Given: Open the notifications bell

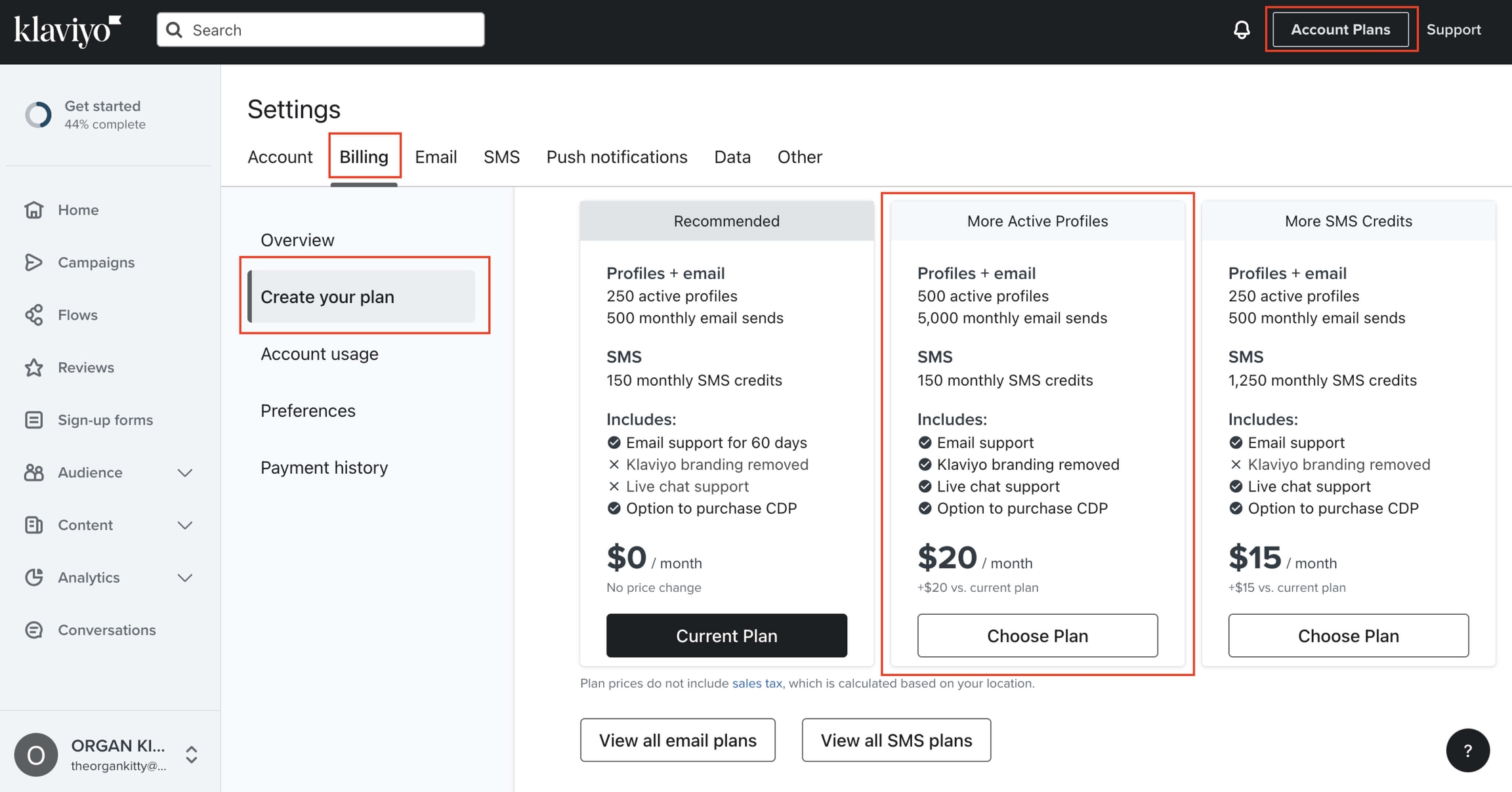Looking at the screenshot, I should (x=1242, y=30).
